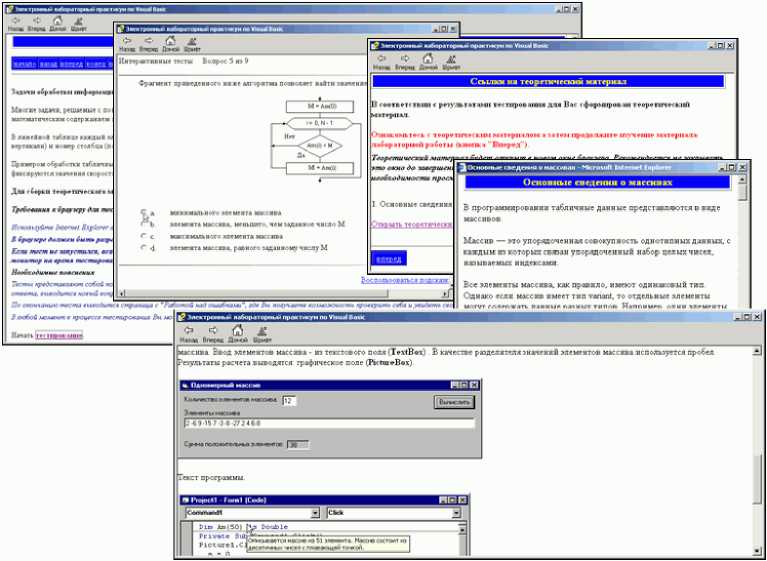
Task: Click Назад icon in the theory links window
Action: (x=382, y=59)
